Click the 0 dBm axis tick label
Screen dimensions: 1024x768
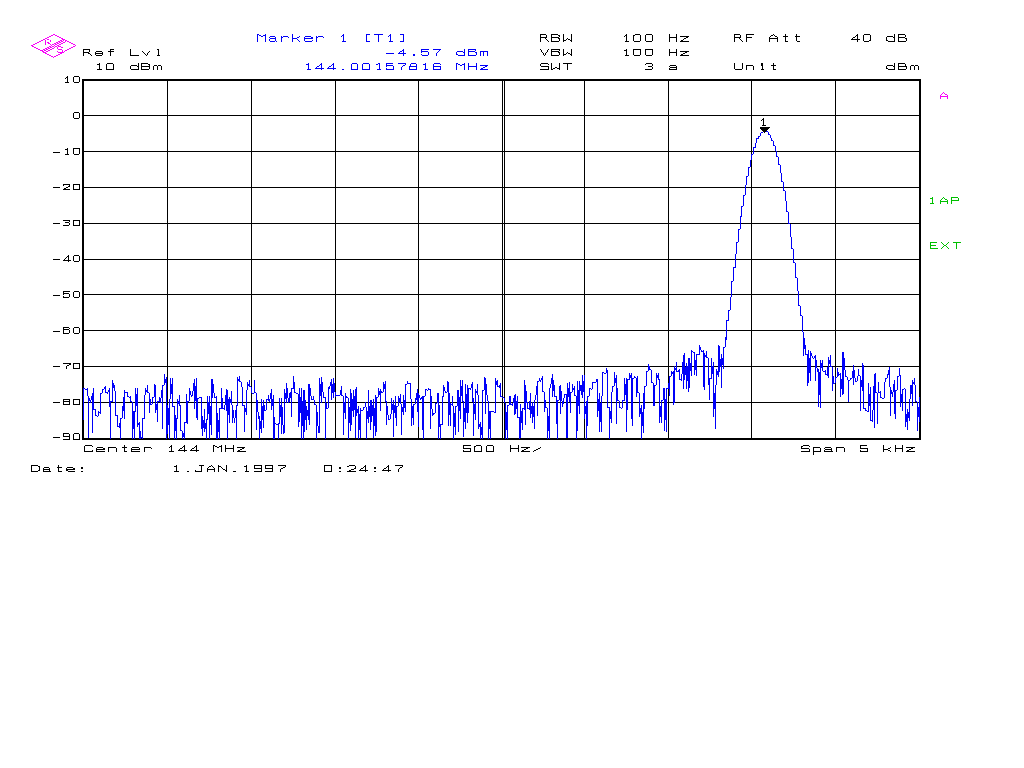tap(76, 116)
